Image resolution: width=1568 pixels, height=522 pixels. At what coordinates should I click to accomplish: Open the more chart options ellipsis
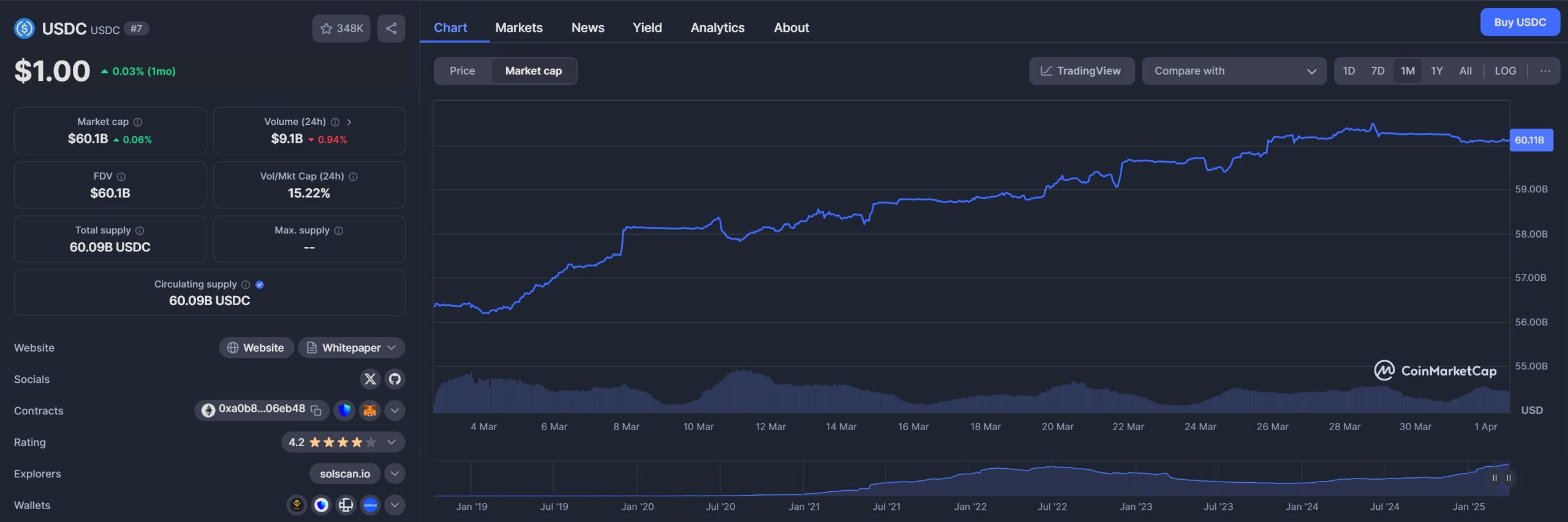(1545, 71)
